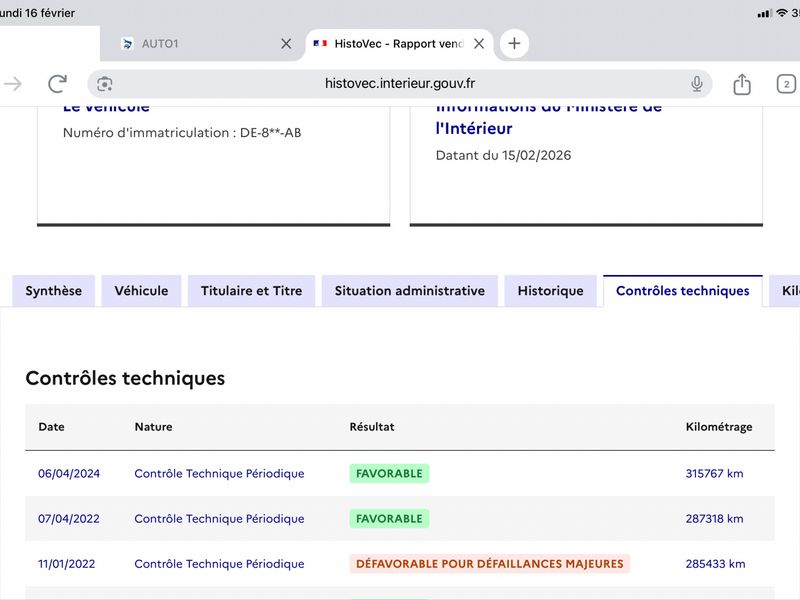Select the Véhicule tab
Viewport: 800px width, 600px height.
click(x=141, y=291)
